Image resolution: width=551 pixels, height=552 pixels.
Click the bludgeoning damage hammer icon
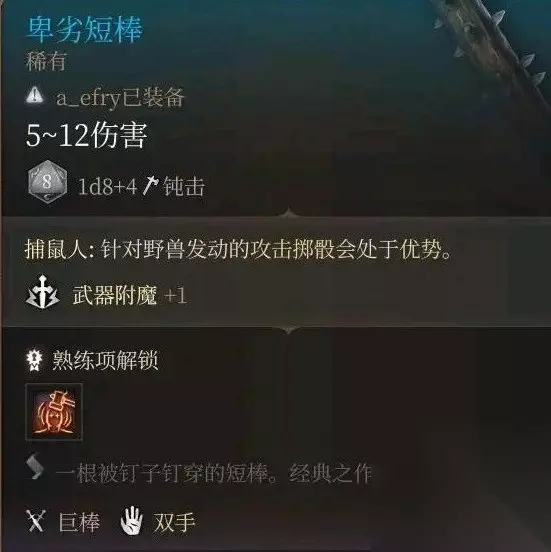(x=150, y=186)
